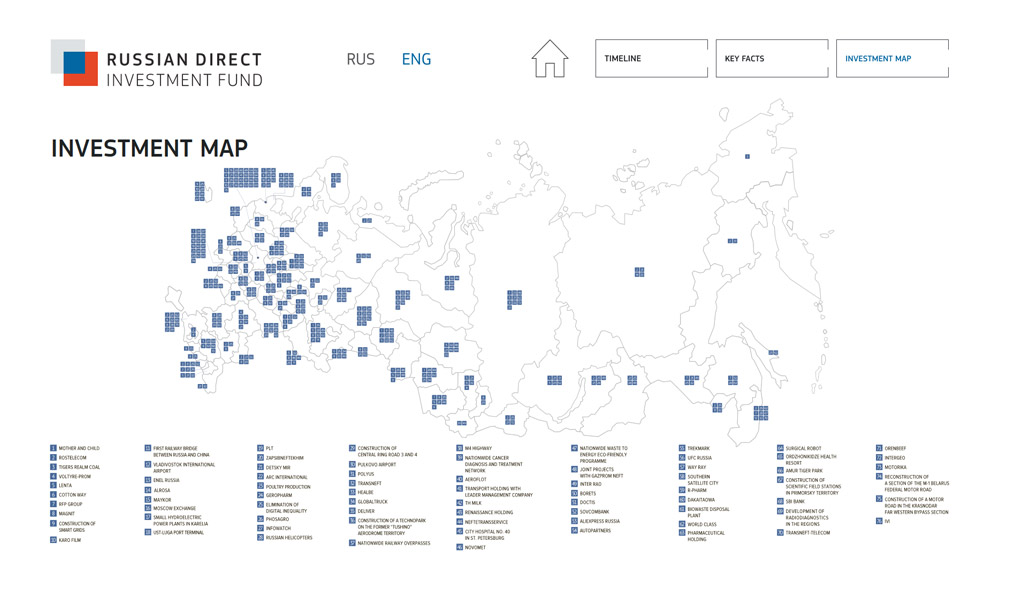Select the ARC International legend entry text
Image resolution: width=1009 pixels, height=606 pixels.
click(286, 477)
